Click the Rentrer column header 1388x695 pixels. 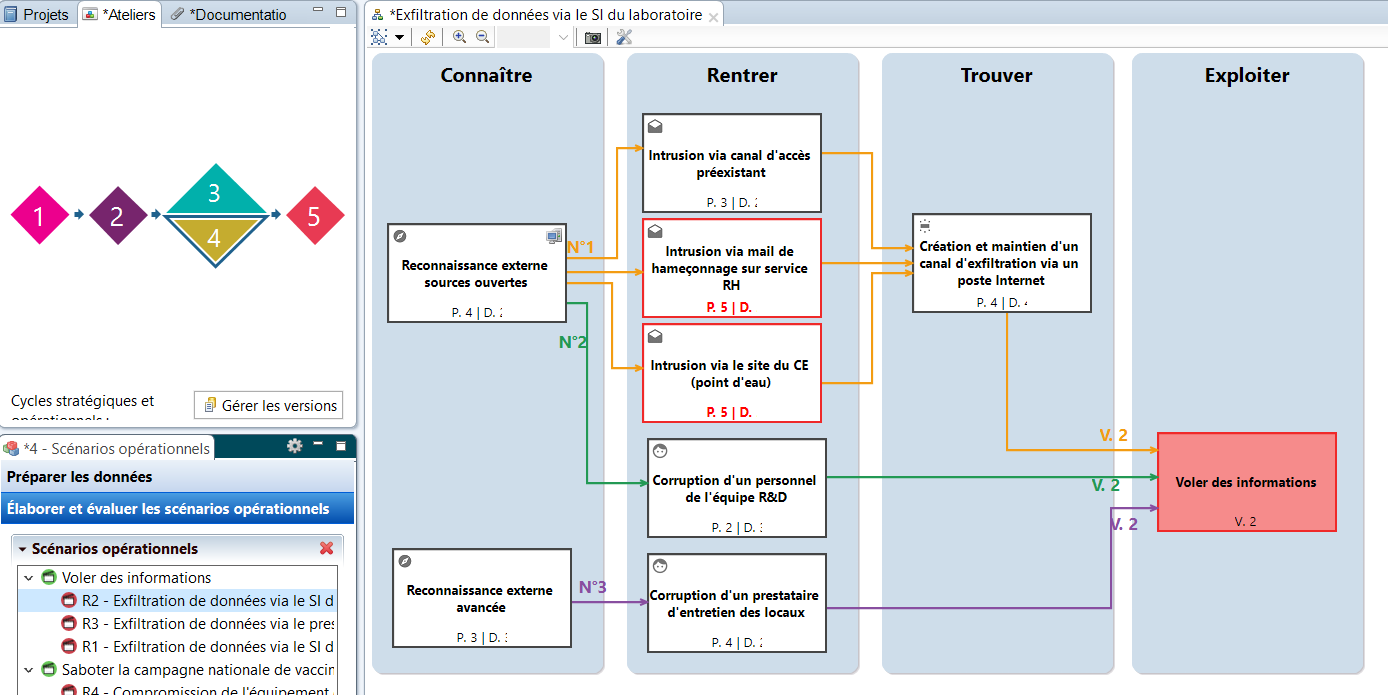pos(742,76)
